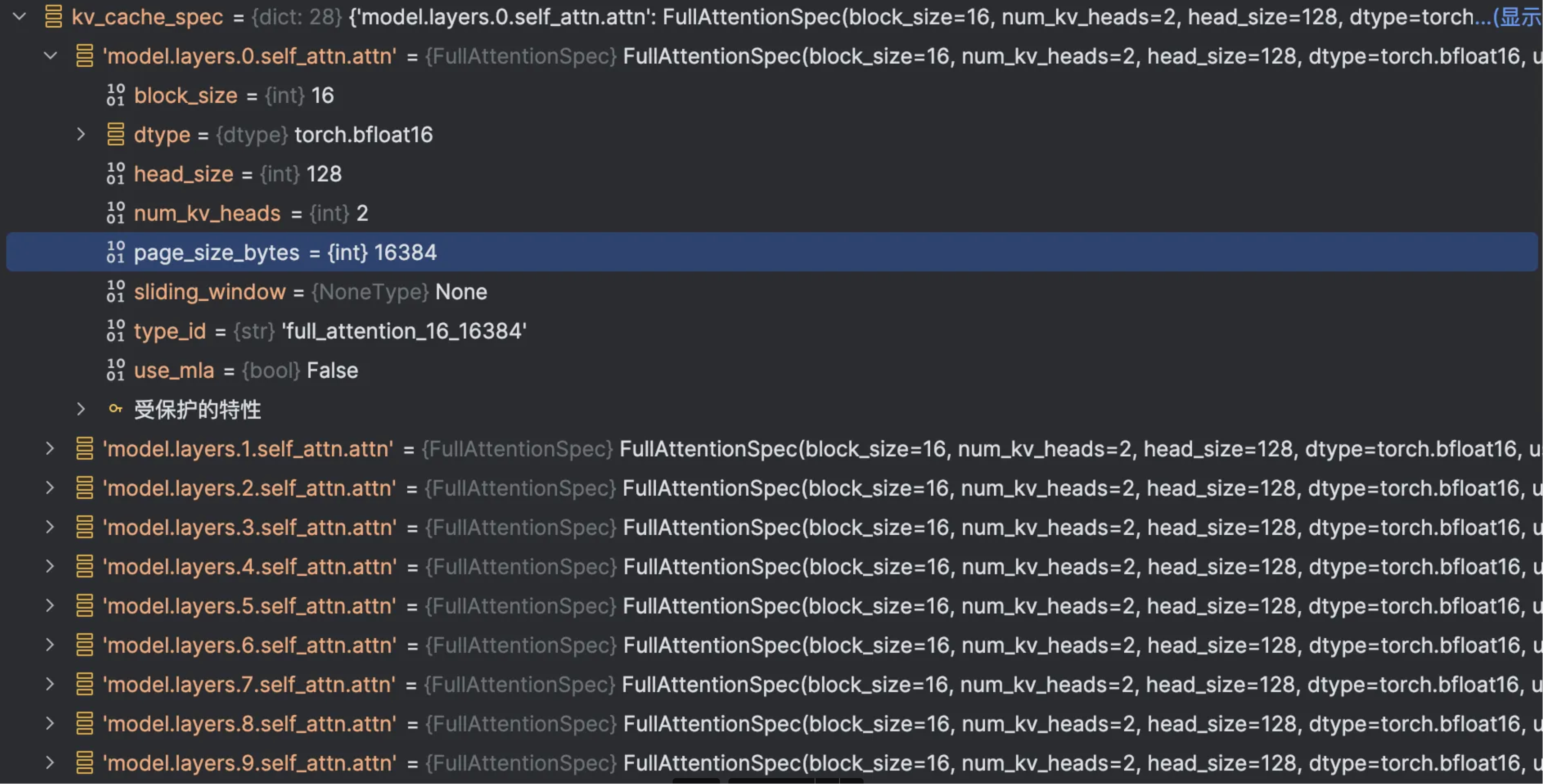This screenshot has width=1543, height=784.
Task: Click the 16384 value of page_size_bytes
Action: pyautogui.click(x=406, y=253)
